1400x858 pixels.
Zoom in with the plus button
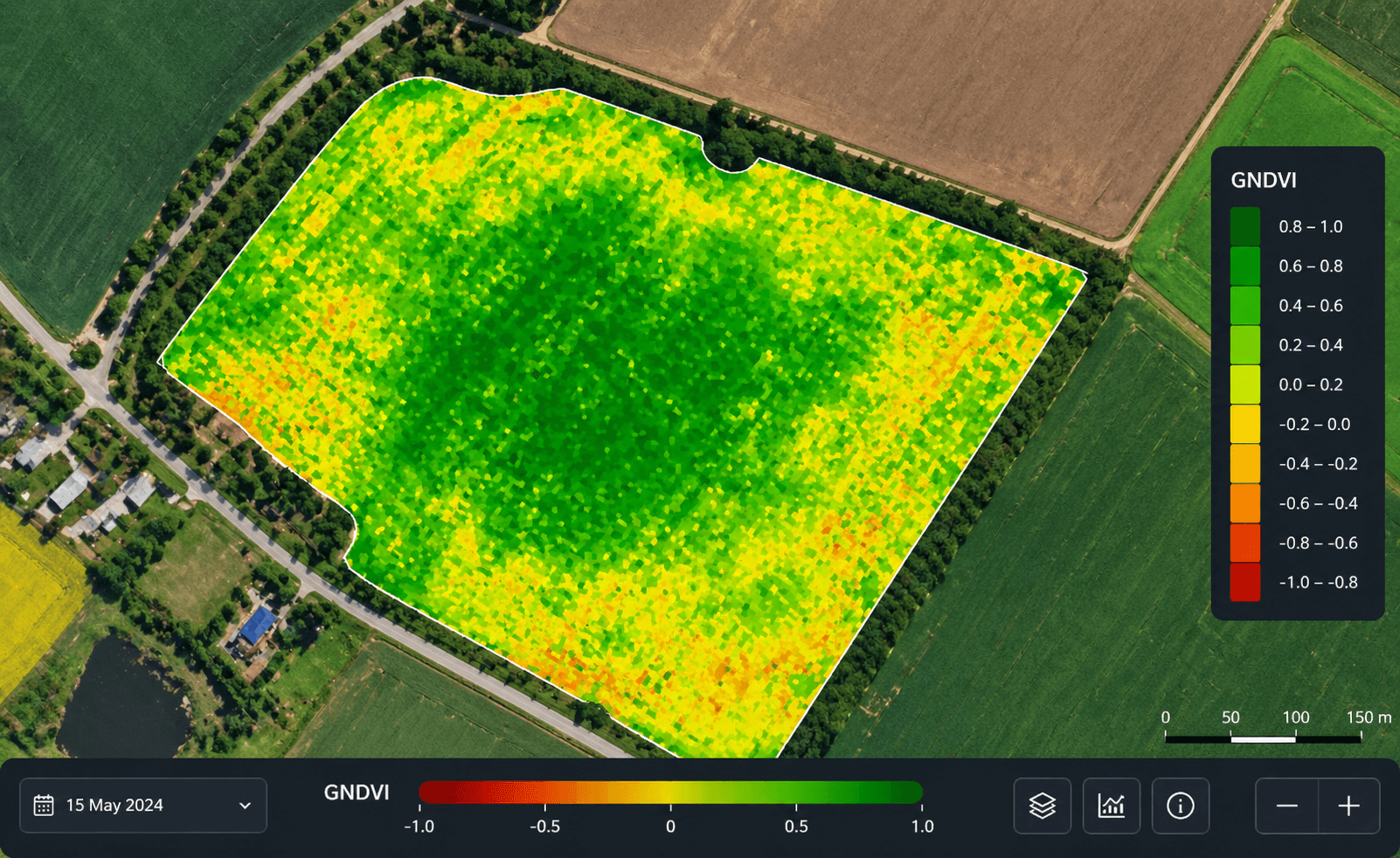pyautogui.click(x=1348, y=806)
